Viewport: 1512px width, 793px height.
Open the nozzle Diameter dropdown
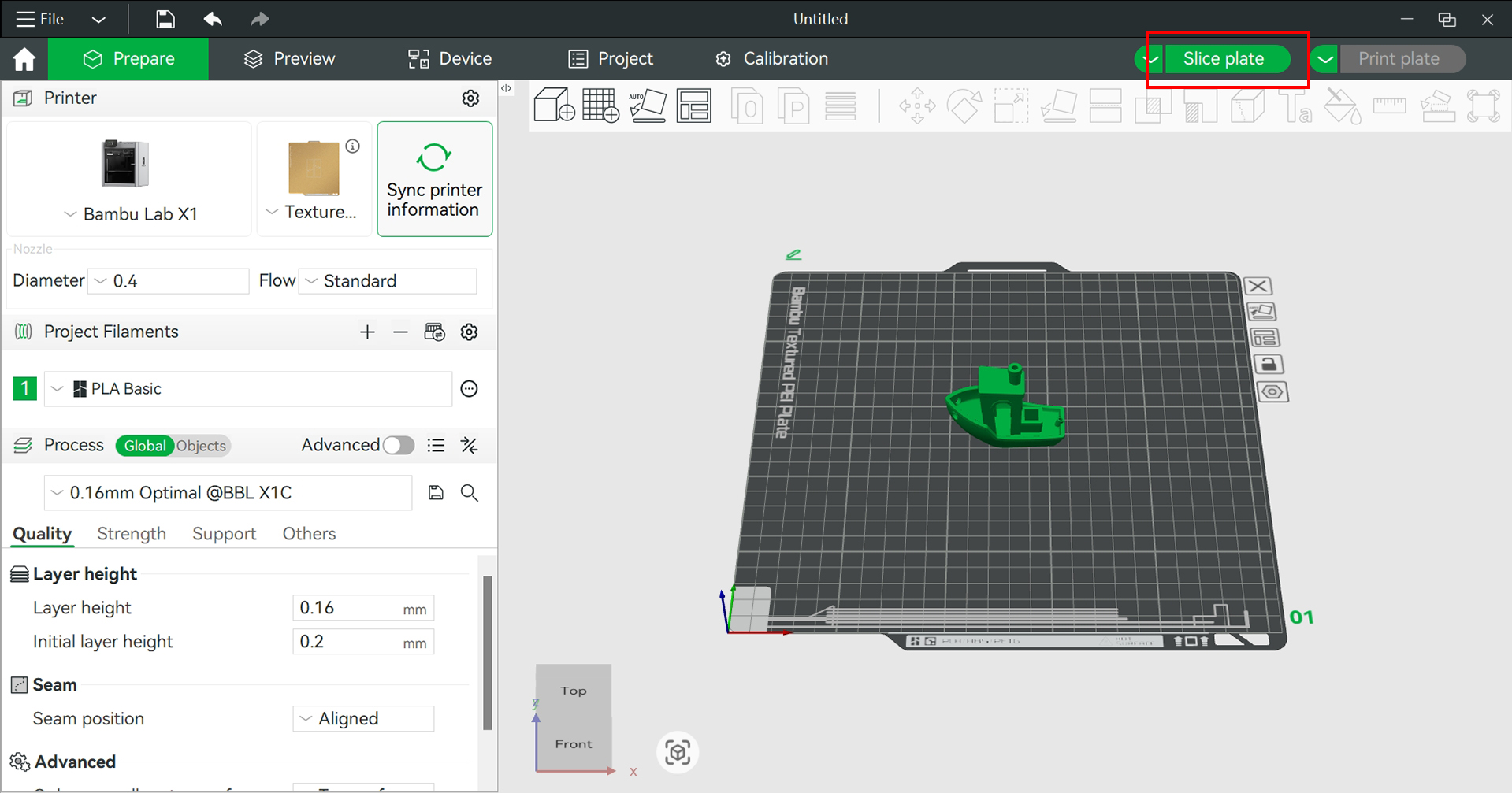[x=168, y=281]
